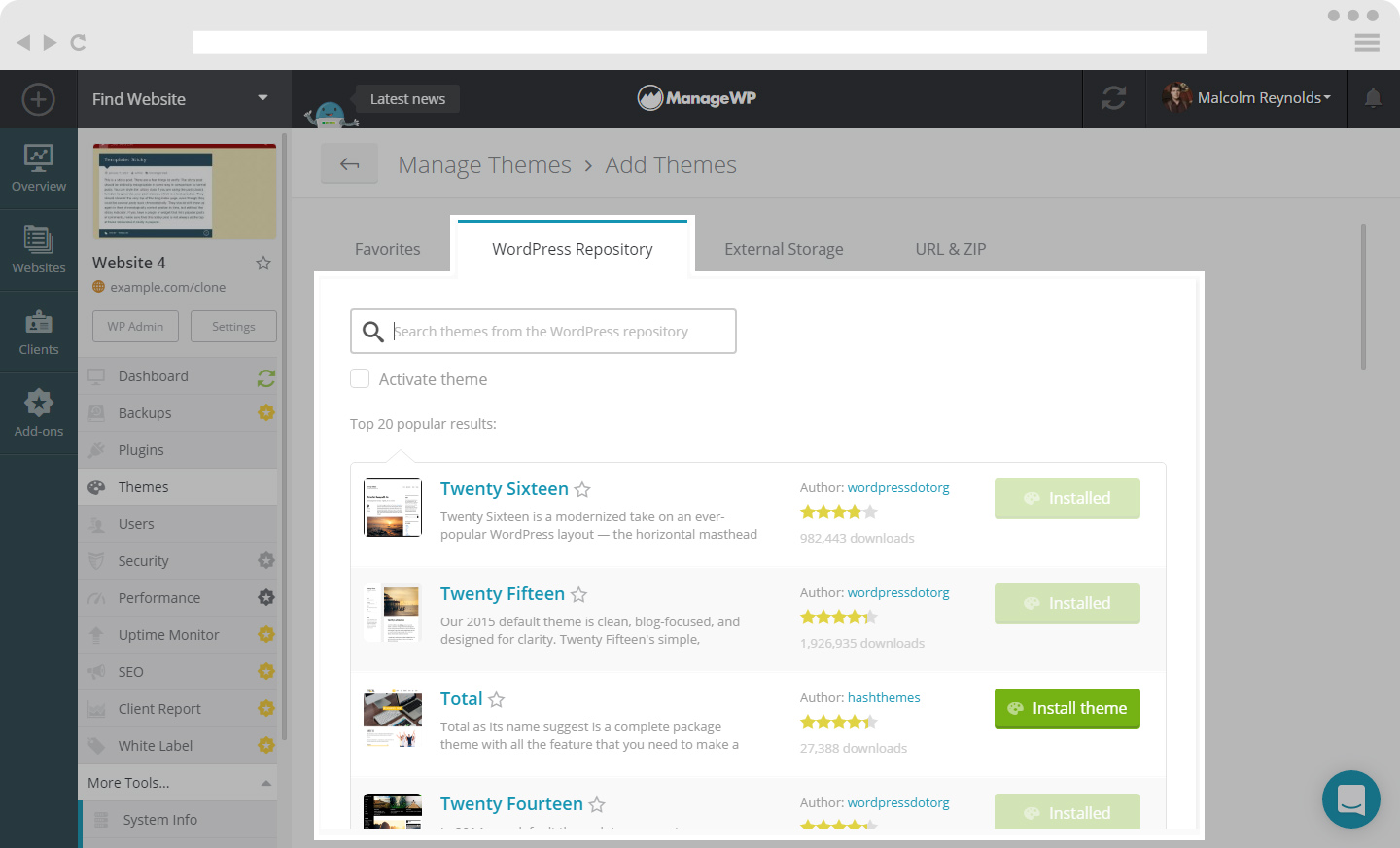Screen dimensions: 1400x848
Task: Open Client Report in the site menu
Action: (178, 709)
